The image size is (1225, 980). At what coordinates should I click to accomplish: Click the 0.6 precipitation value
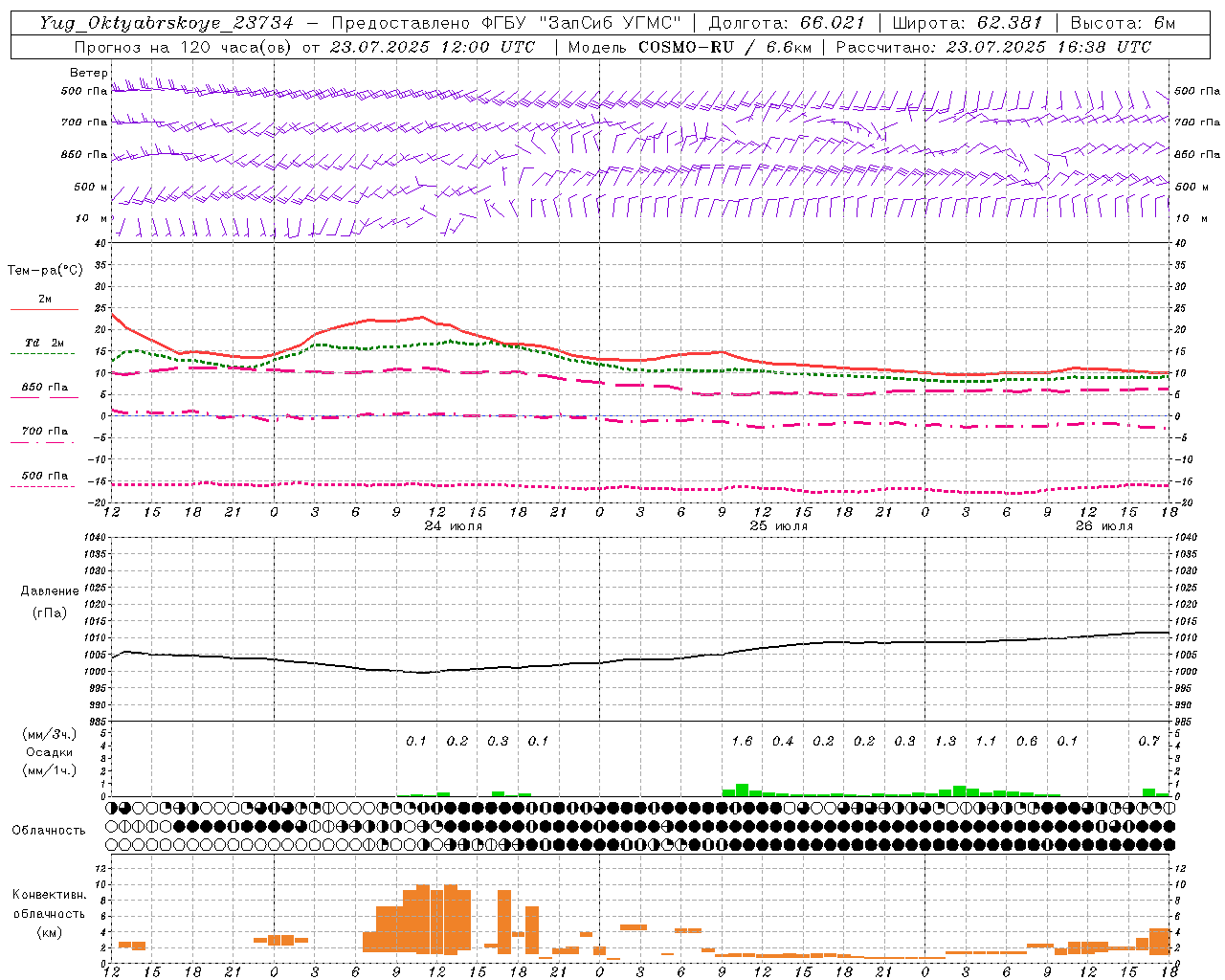coord(1027,741)
